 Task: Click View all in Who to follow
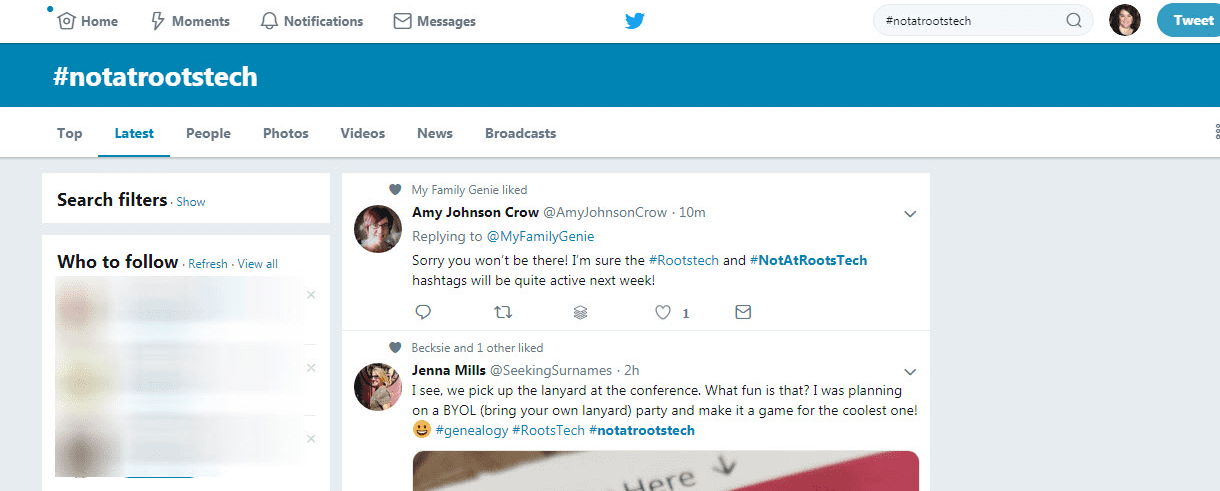click(258, 264)
